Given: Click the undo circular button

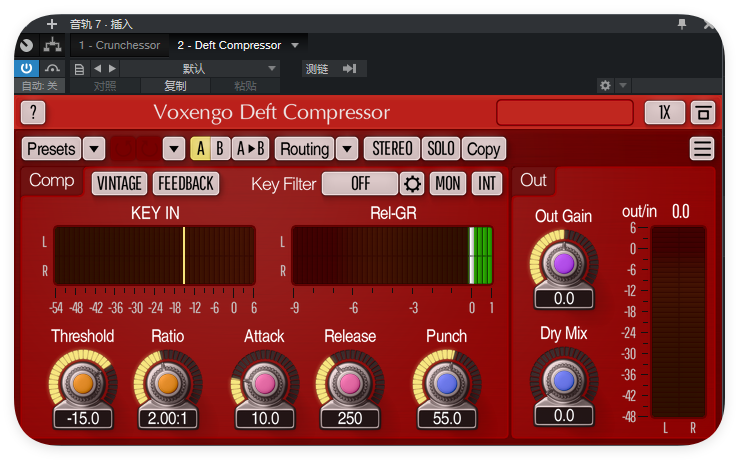Looking at the screenshot, I should pyautogui.click(x=123, y=149).
